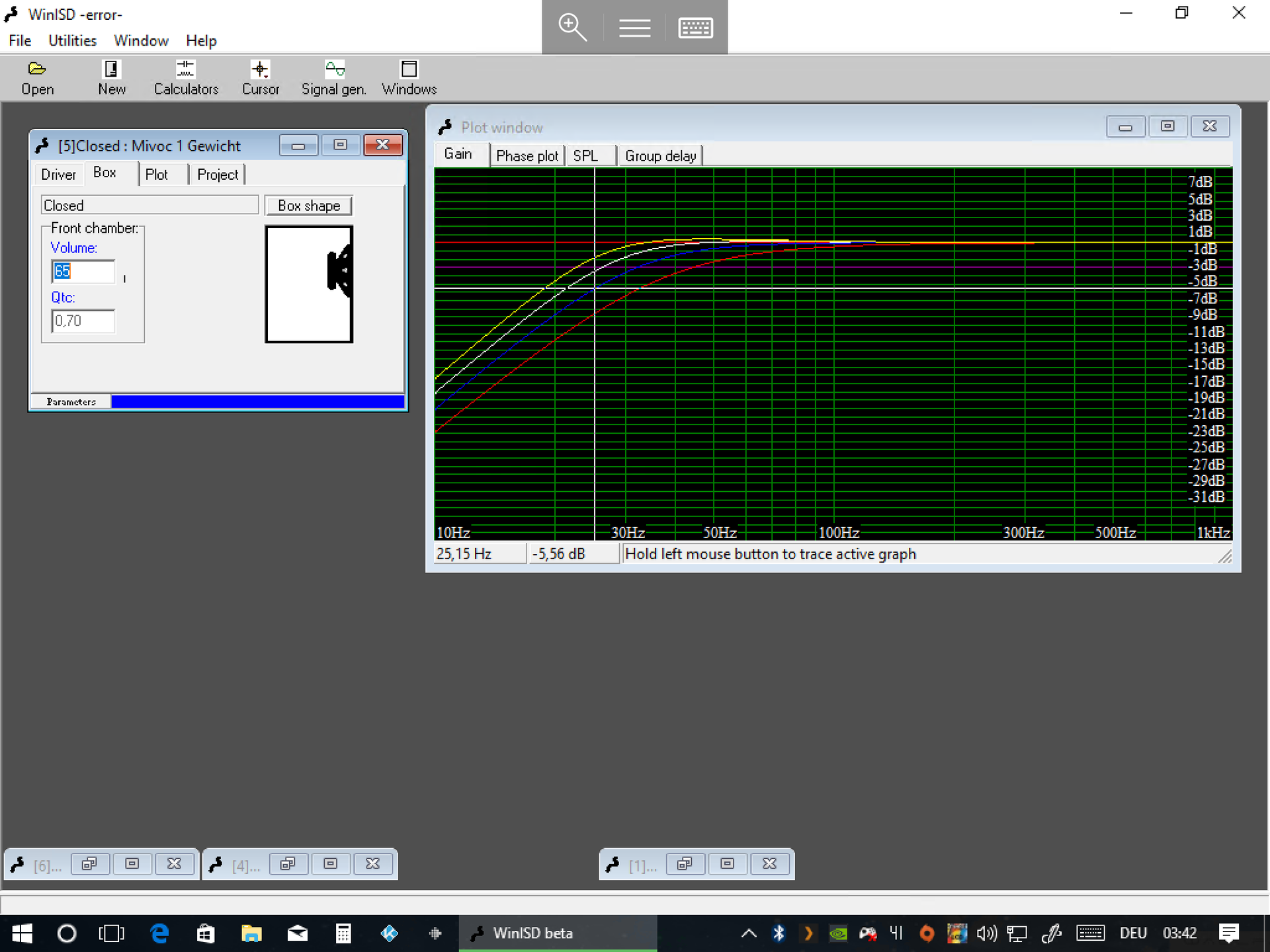Screen dimensions: 1270x952
Task: Click the NVIDIA tray icon
Action: 838,933
